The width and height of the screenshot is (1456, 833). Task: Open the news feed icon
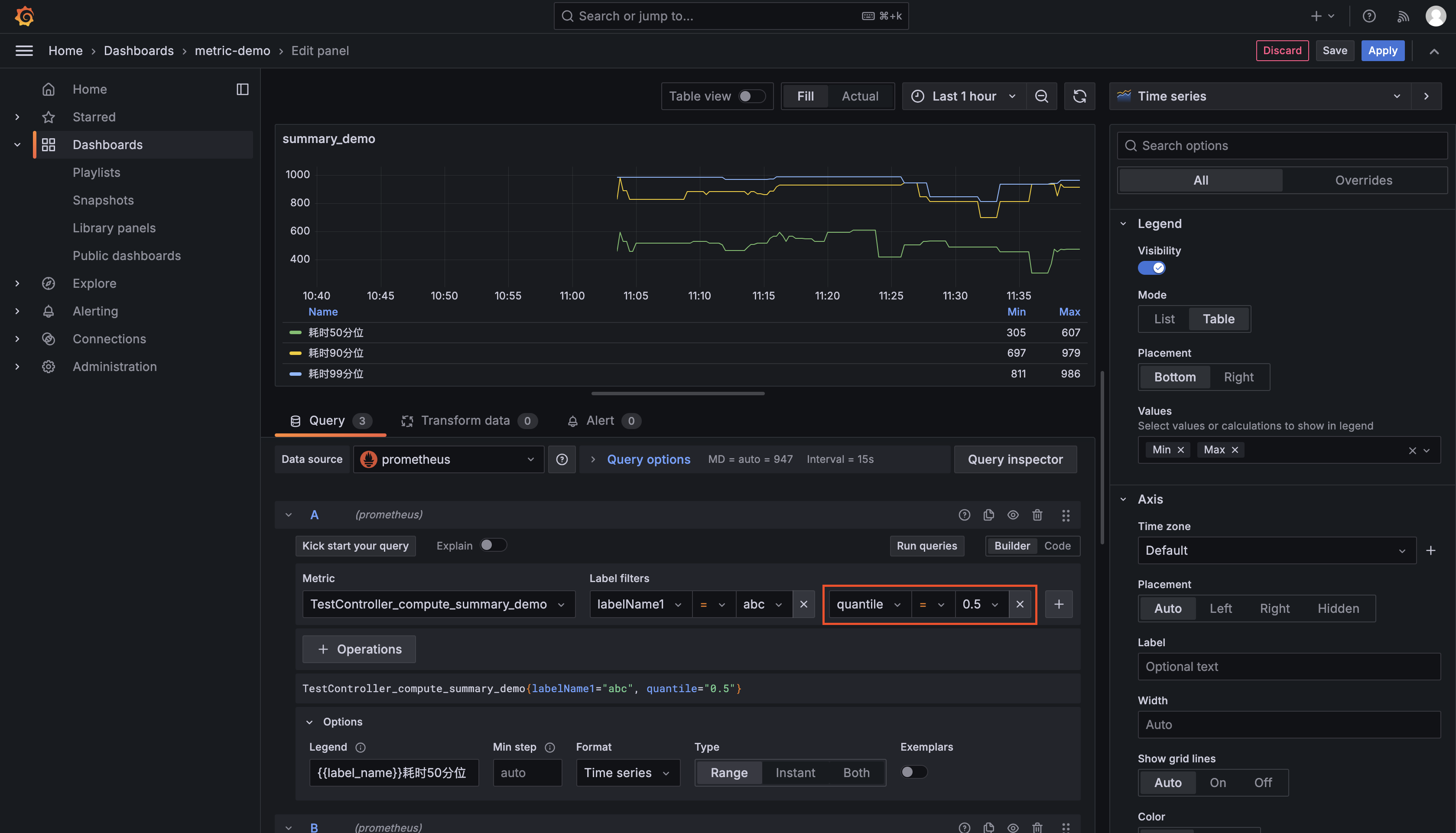1403,16
